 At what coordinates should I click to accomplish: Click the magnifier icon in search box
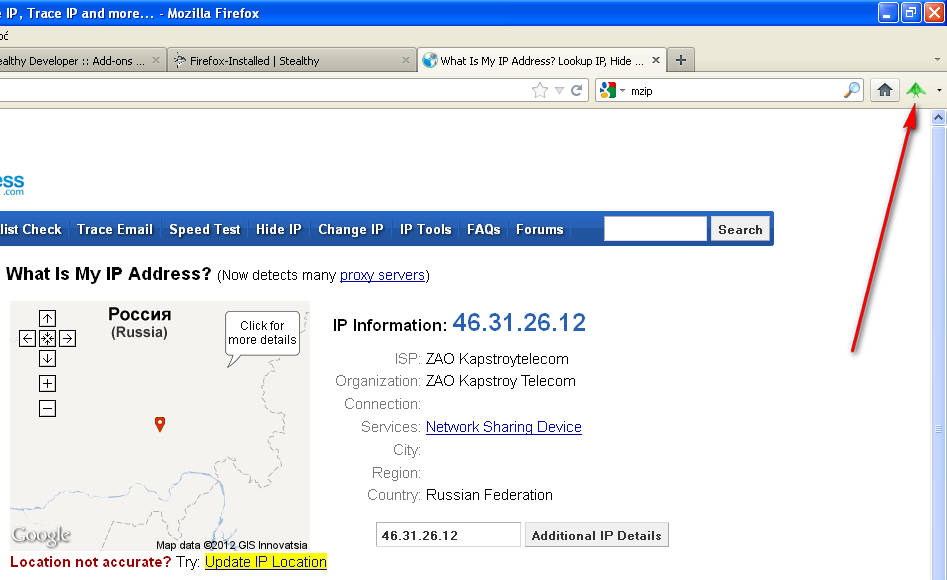pyautogui.click(x=852, y=91)
